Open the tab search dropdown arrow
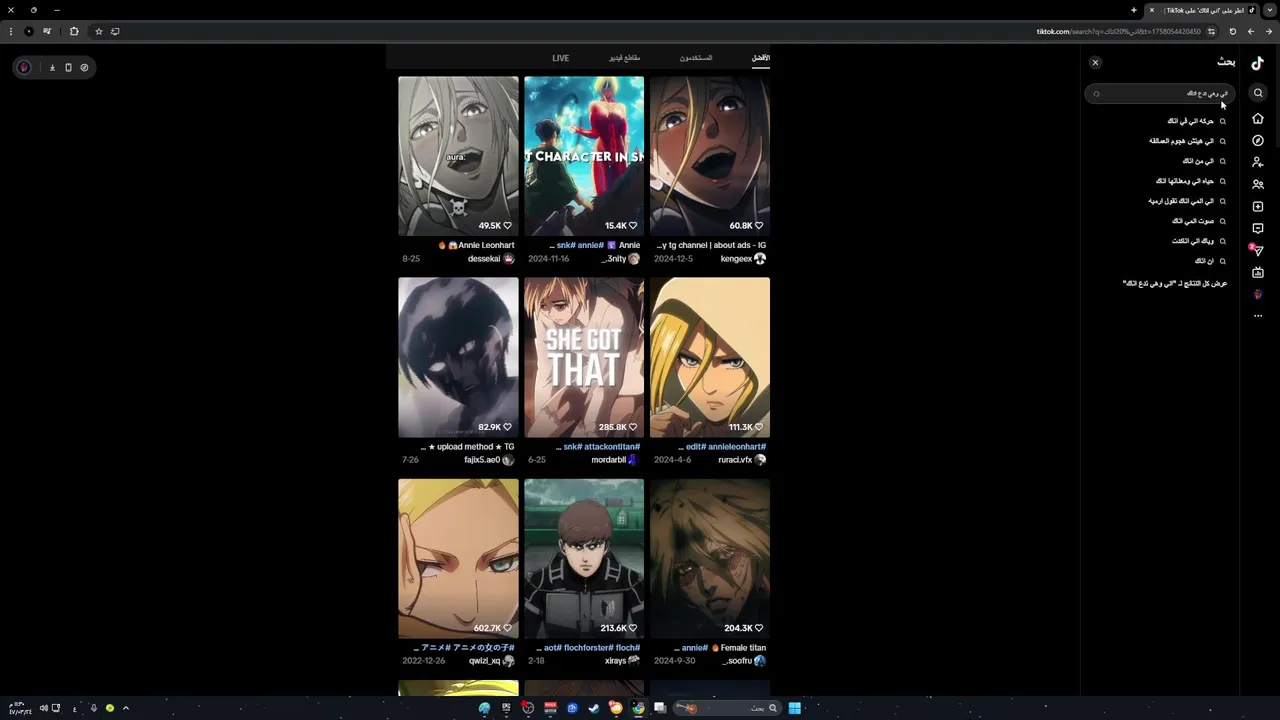This screenshot has height=720, width=1280. (x=1269, y=10)
